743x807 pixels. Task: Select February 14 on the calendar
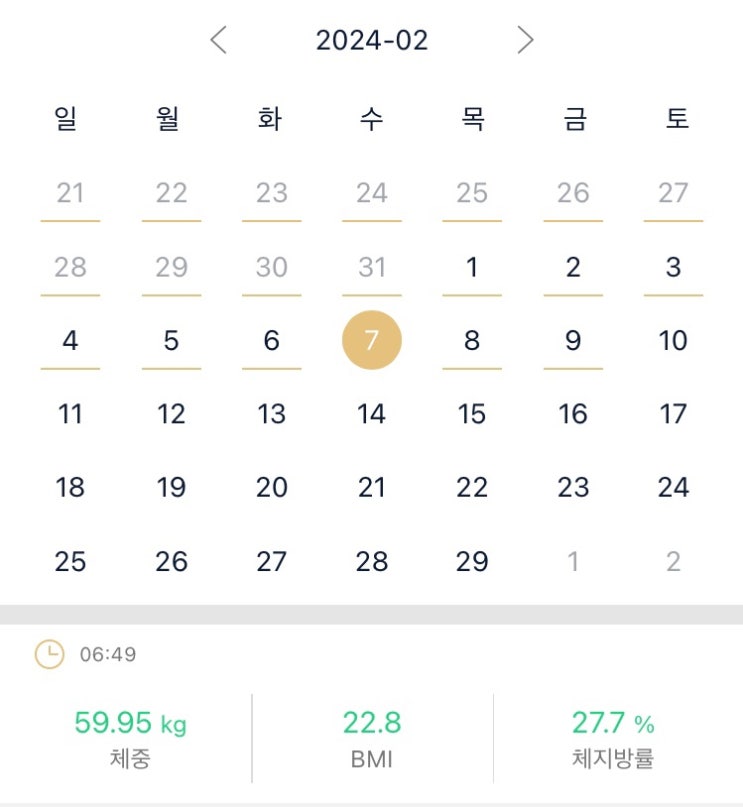coord(372,414)
